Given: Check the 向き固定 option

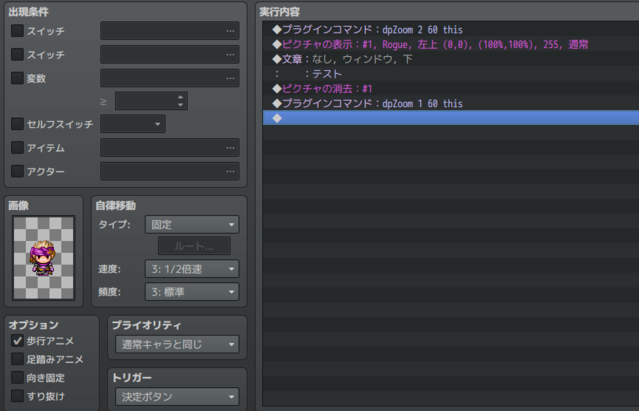Looking at the screenshot, I should click(x=17, y=378).
